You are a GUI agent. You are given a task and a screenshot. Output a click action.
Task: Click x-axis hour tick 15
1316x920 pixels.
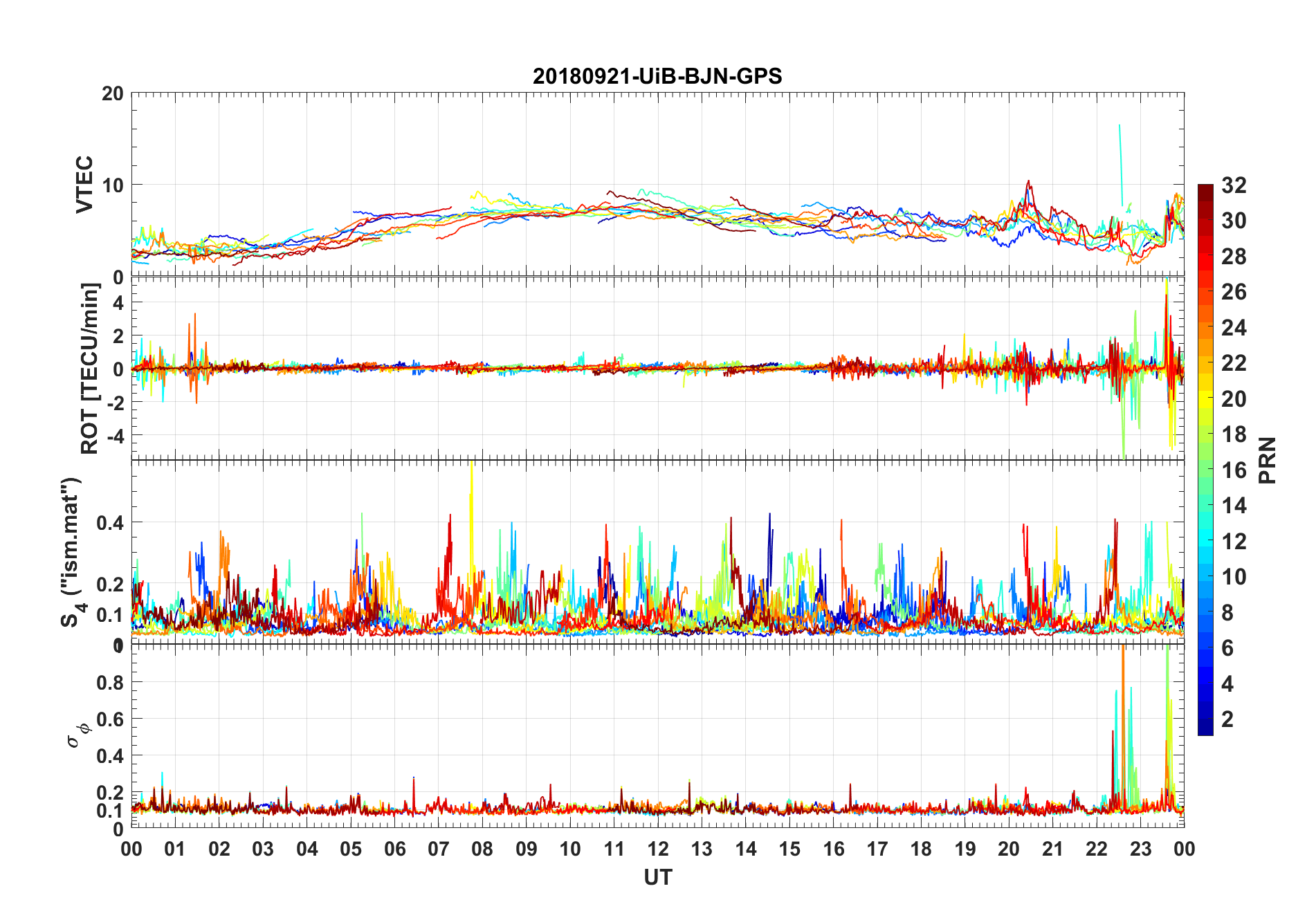[x=789, y=849]
